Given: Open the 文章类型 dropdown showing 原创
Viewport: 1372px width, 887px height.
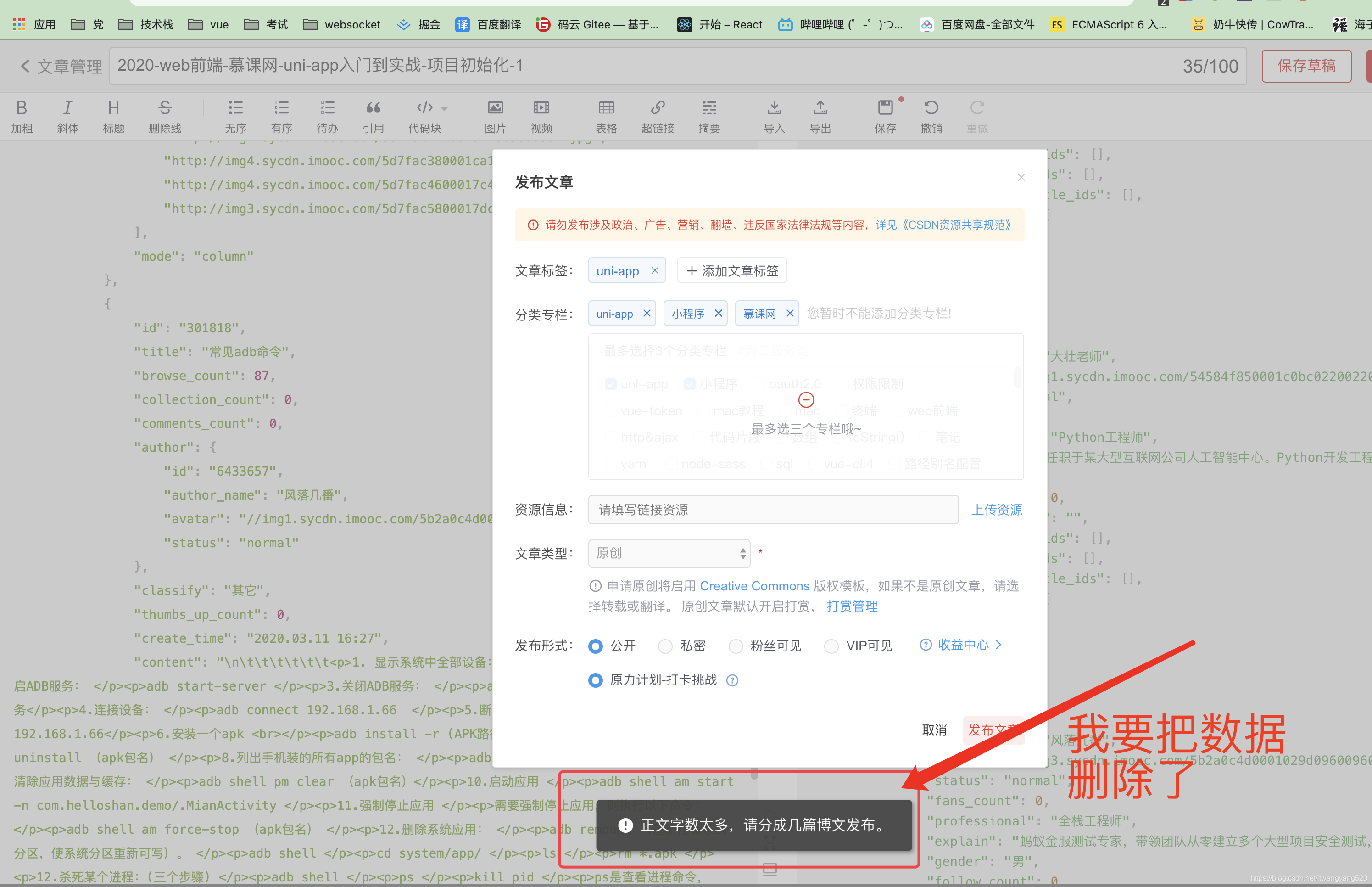Looking at the screenshot, I should (669, 554).
